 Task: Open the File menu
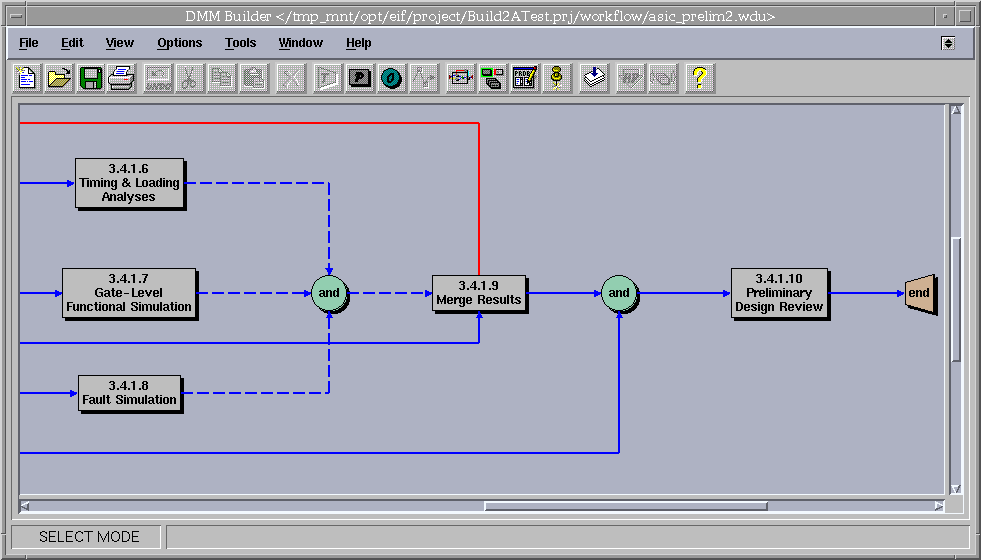pyautogui.click(x=29, y=43)
